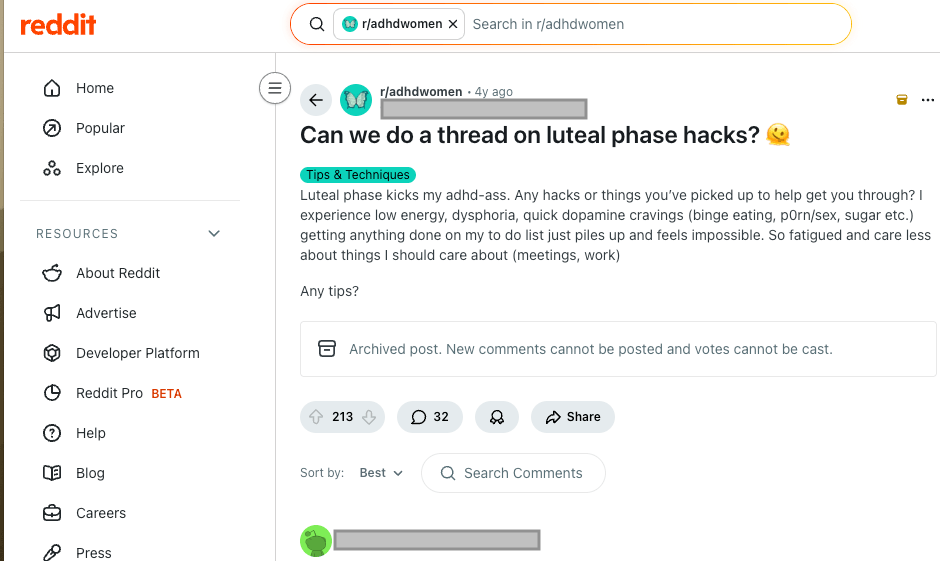Open the Sort by Best dropdown
Viewport: 940px width, 561px height.
click(381, 473)
